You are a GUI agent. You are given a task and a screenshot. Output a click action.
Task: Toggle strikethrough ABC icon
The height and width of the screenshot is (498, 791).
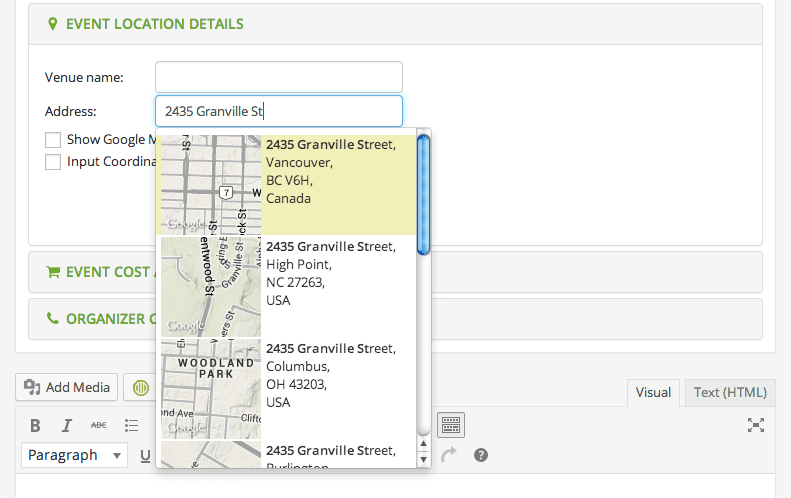pyautogui.click(x=98, y=425)
